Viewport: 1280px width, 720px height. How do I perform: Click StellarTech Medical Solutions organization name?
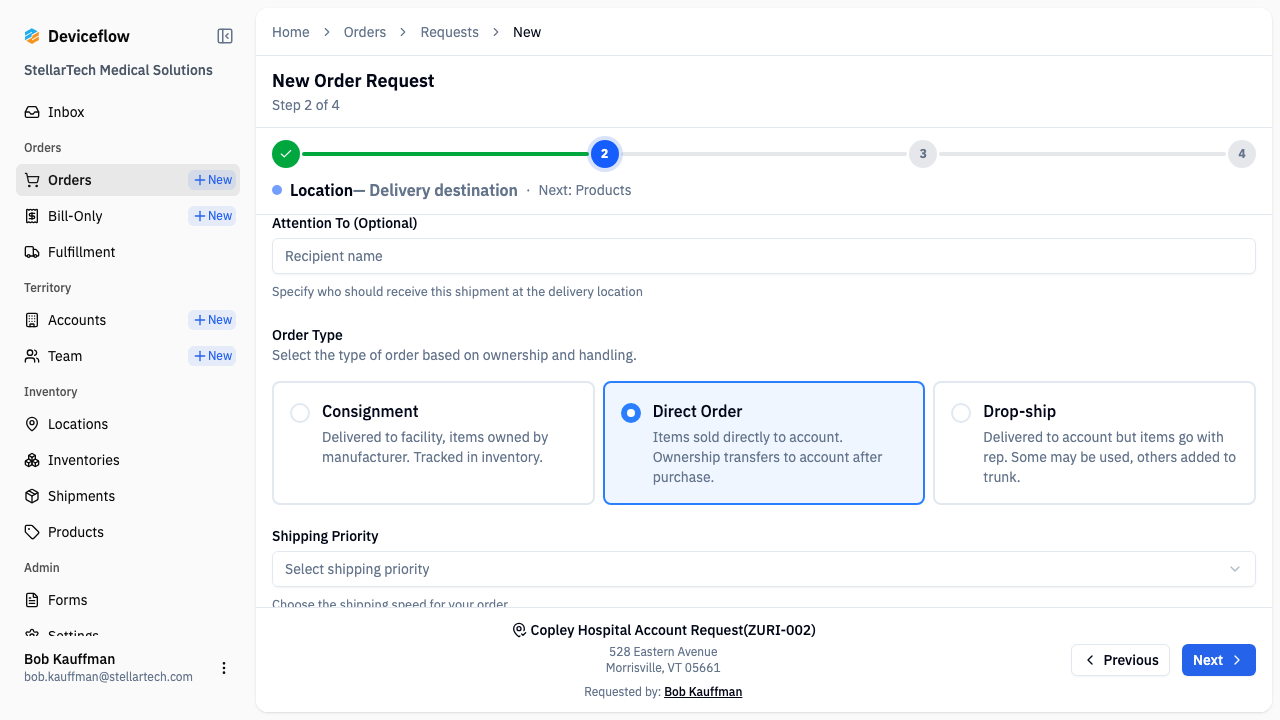tap(118, 70)
